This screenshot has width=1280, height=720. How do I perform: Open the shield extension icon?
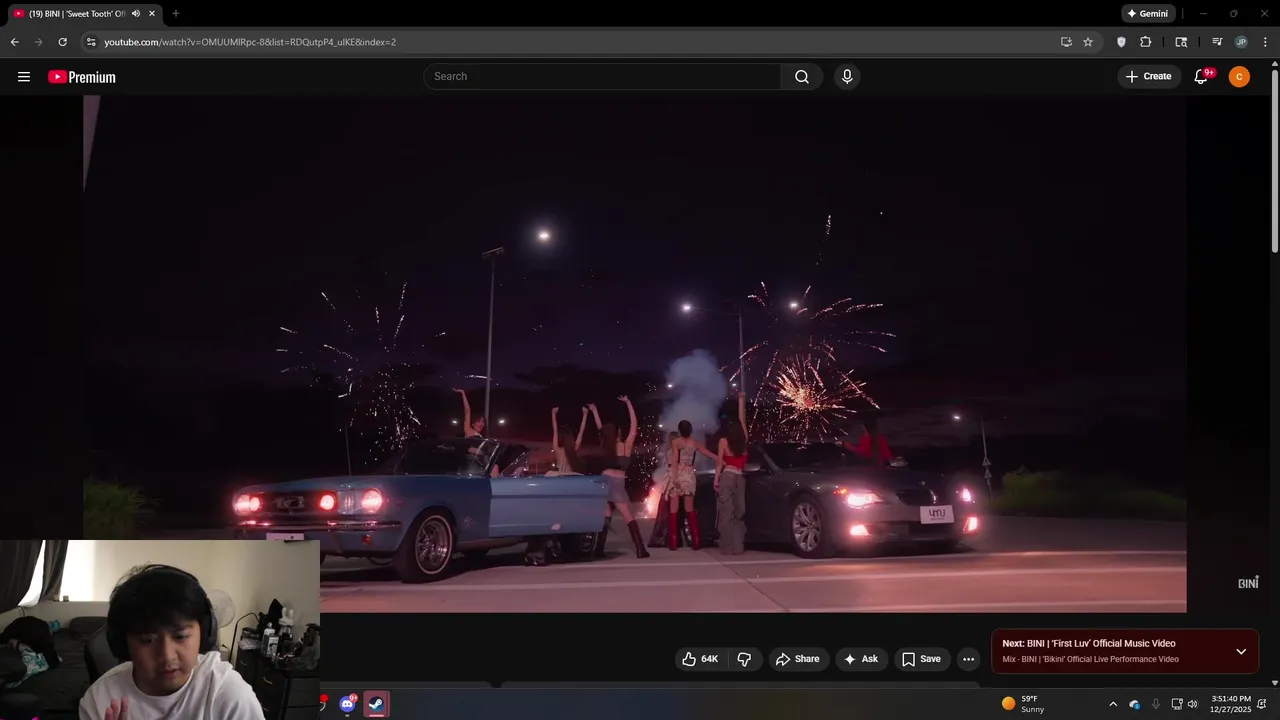[x=1121, y=42]
